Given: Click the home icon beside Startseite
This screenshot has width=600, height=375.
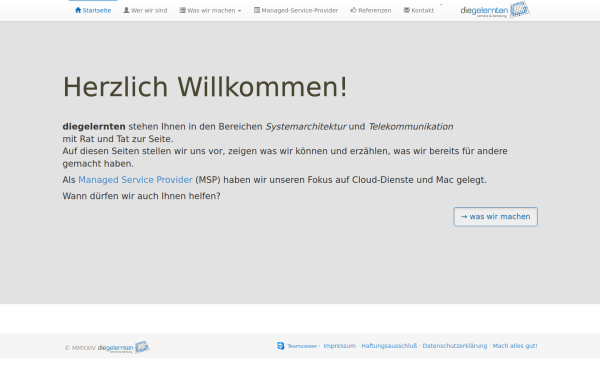Looking at the screenshot, I should 78,10.
